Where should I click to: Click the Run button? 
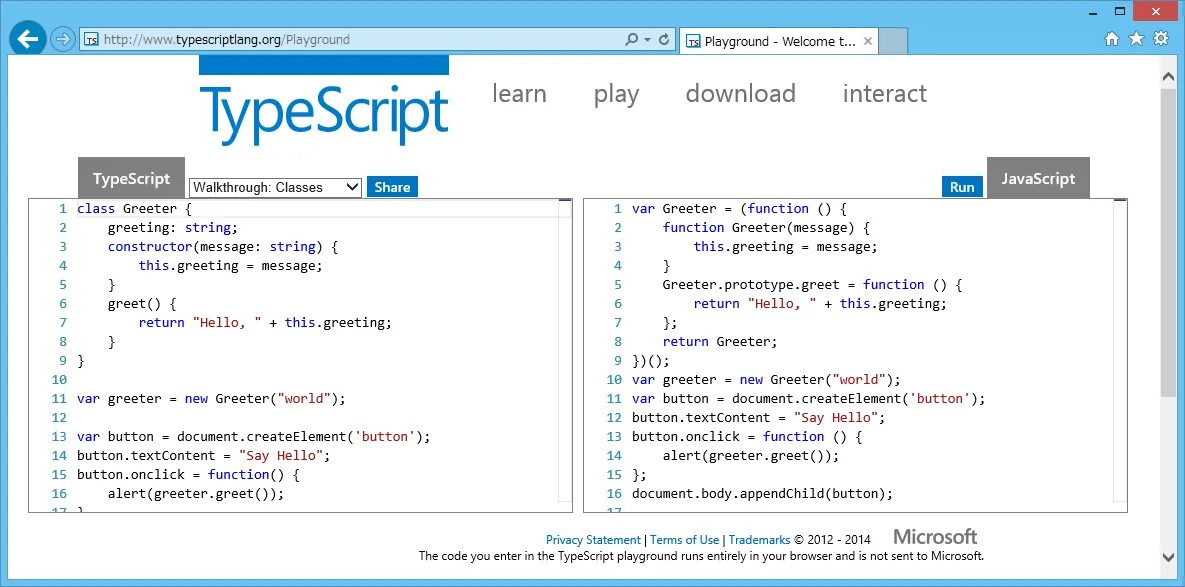point(962,187)
